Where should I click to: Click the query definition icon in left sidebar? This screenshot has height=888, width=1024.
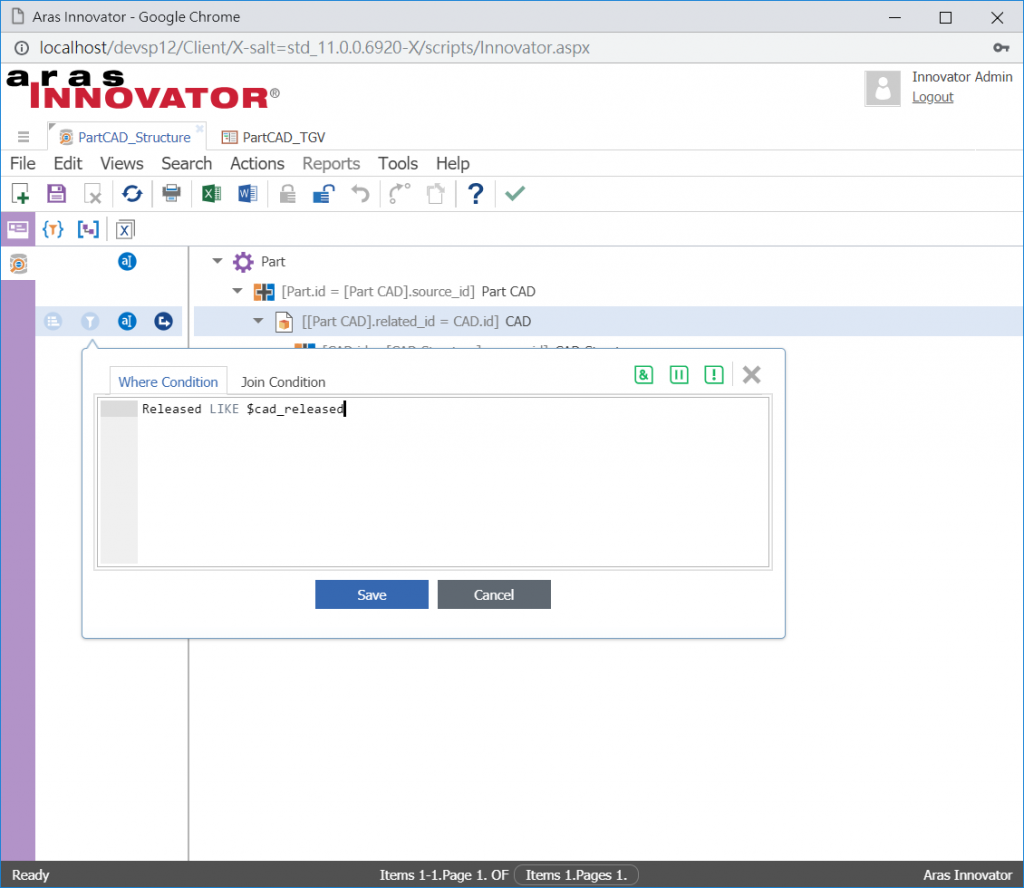(x=18, y=264)
